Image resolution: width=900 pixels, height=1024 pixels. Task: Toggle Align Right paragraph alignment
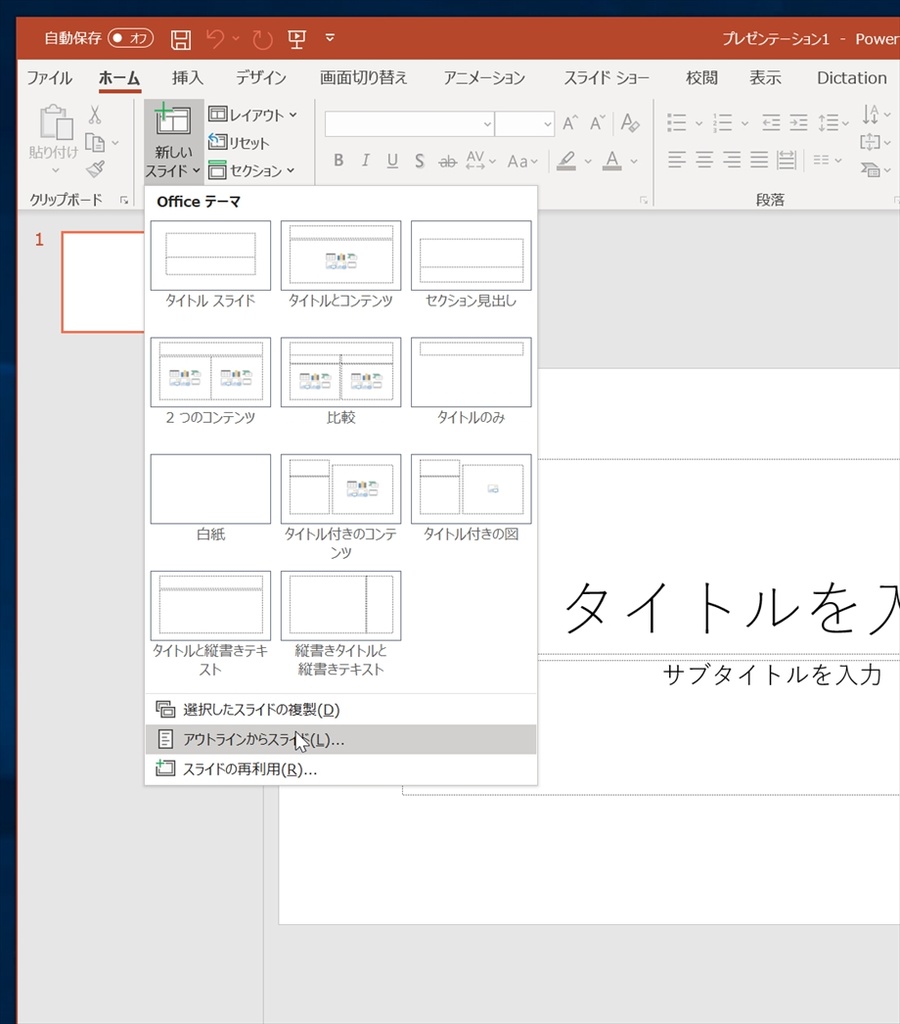click(x=731, y=160)
